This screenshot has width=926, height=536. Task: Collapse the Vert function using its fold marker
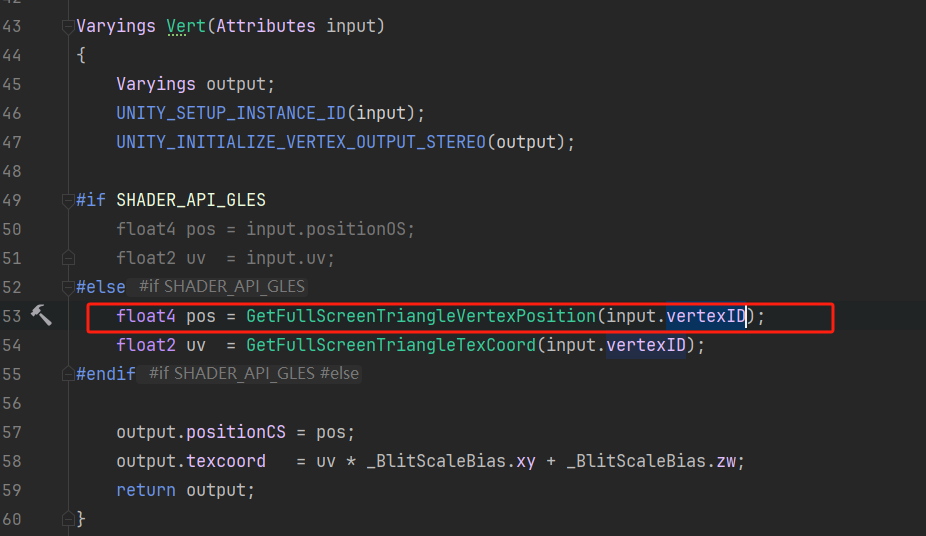(x=67, y=26)
